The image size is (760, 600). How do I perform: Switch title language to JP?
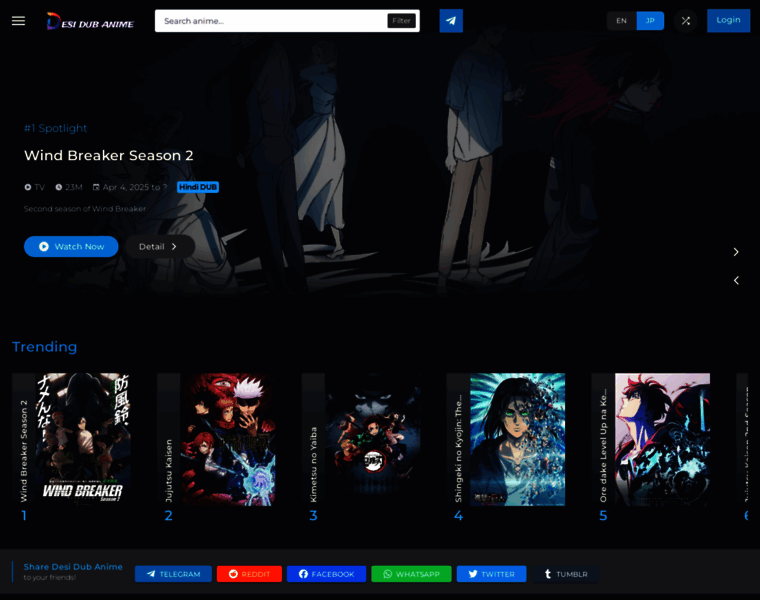(650, 21)
